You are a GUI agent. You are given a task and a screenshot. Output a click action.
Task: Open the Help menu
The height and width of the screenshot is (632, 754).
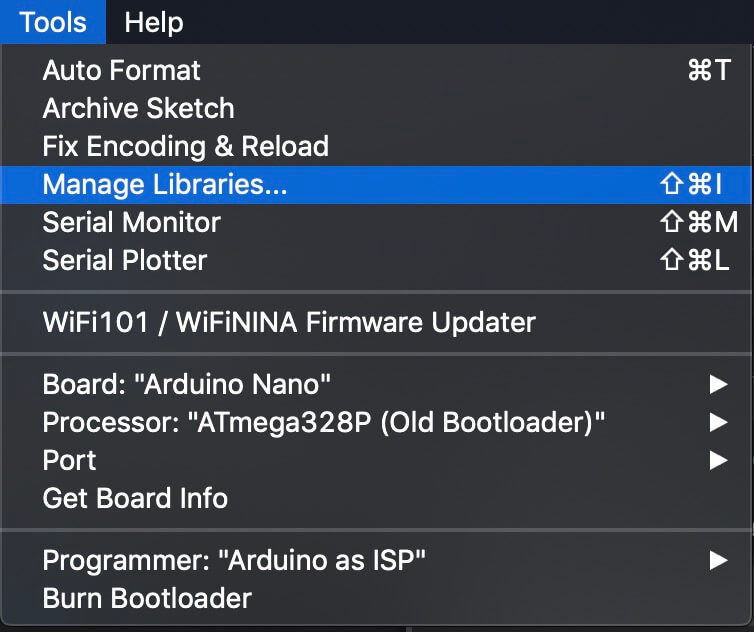pos(154,22)
